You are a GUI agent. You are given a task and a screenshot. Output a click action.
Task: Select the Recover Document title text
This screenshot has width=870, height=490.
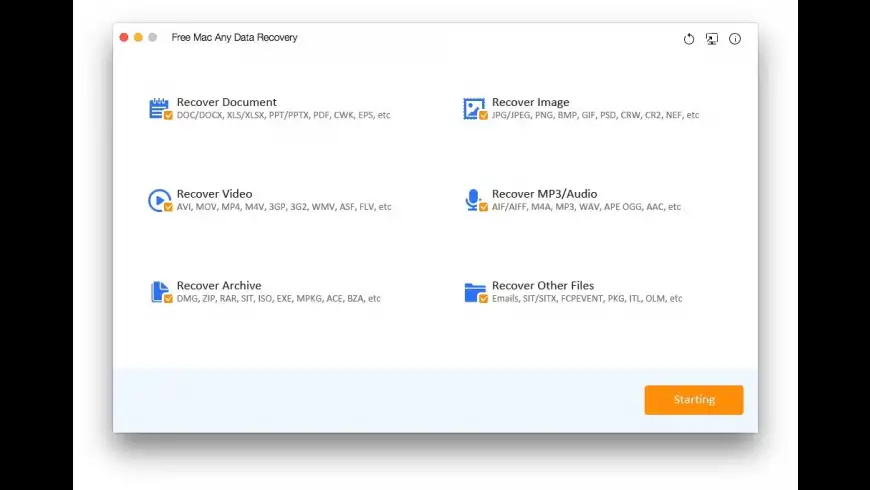click(x=227, y=102)
